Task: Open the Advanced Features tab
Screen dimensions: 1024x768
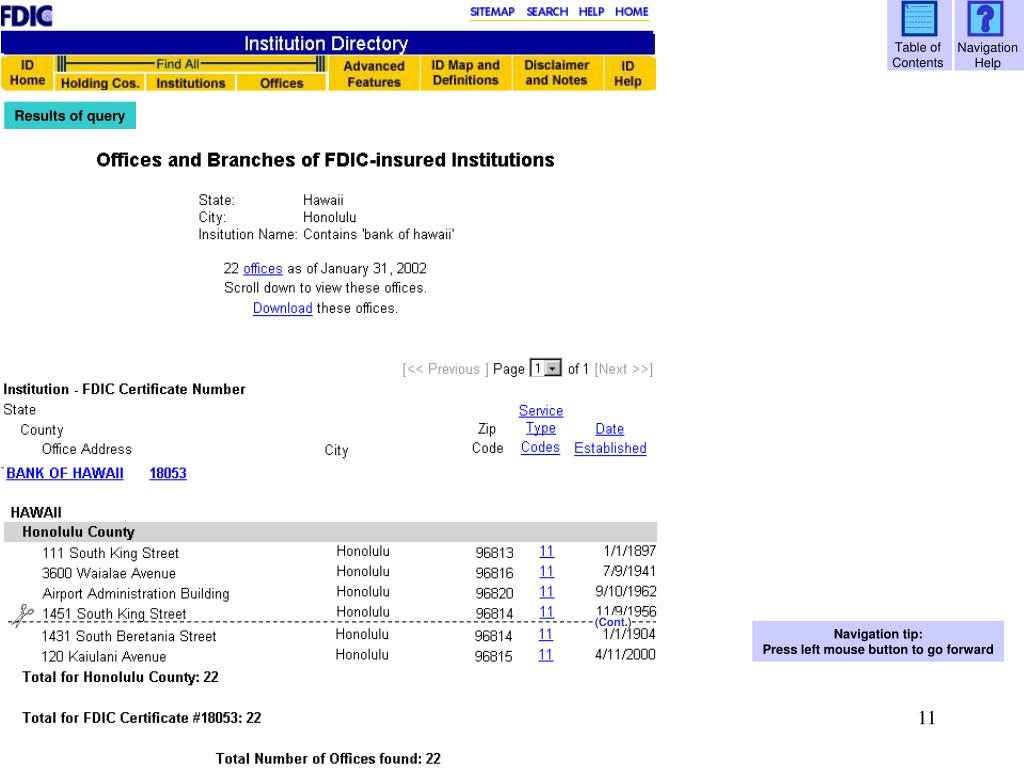Action: click(374, 74)
